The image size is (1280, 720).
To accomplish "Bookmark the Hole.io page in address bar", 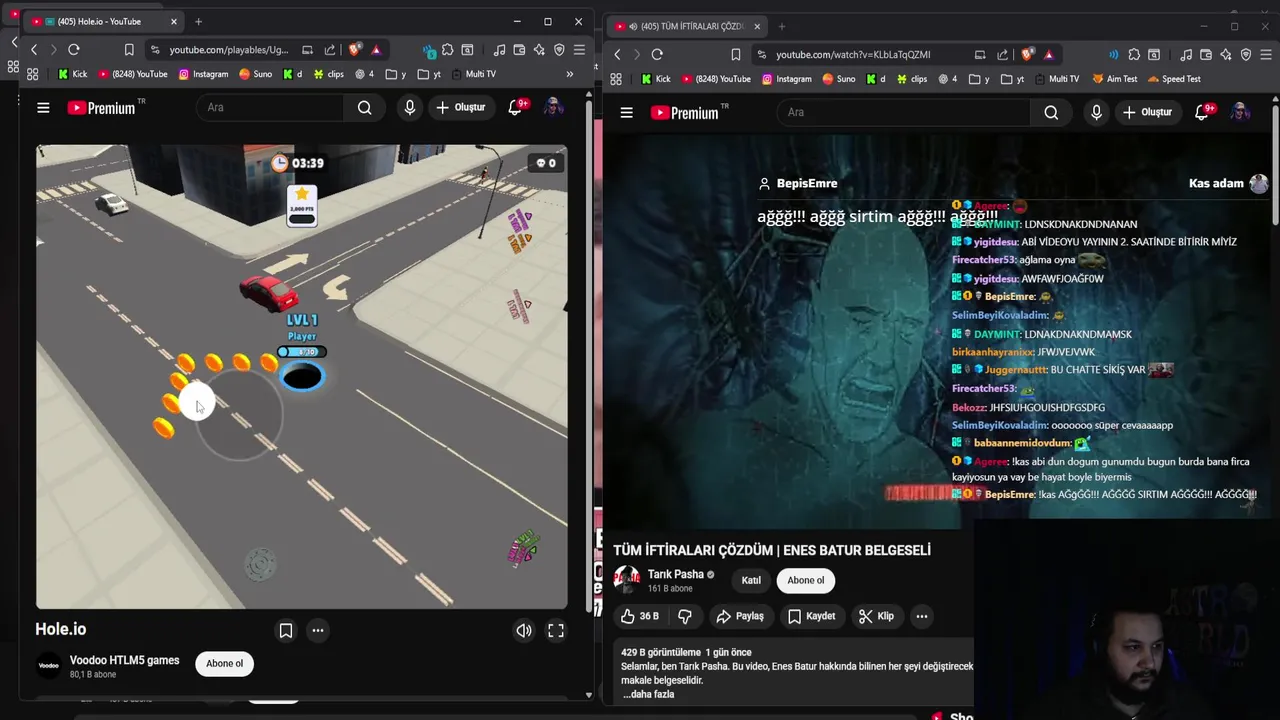I will (x=129, y=49).
